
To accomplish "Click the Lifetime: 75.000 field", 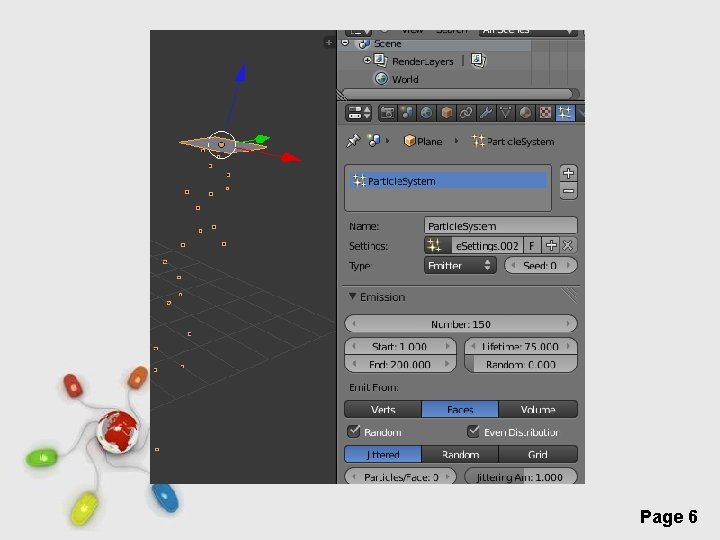I will tap(521, 346).
